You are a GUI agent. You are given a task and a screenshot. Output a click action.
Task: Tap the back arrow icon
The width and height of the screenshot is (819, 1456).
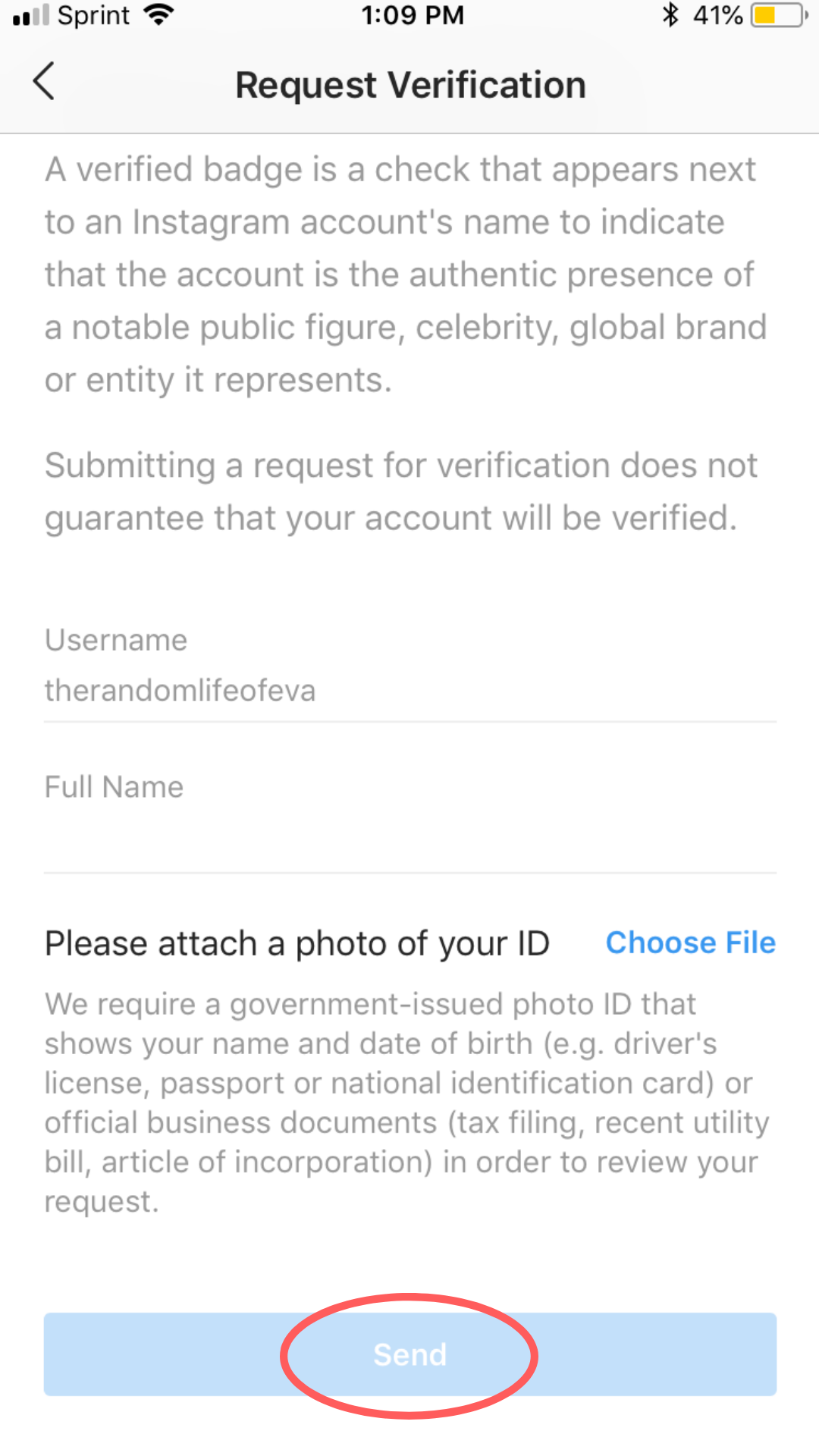(x=44, y=82)
